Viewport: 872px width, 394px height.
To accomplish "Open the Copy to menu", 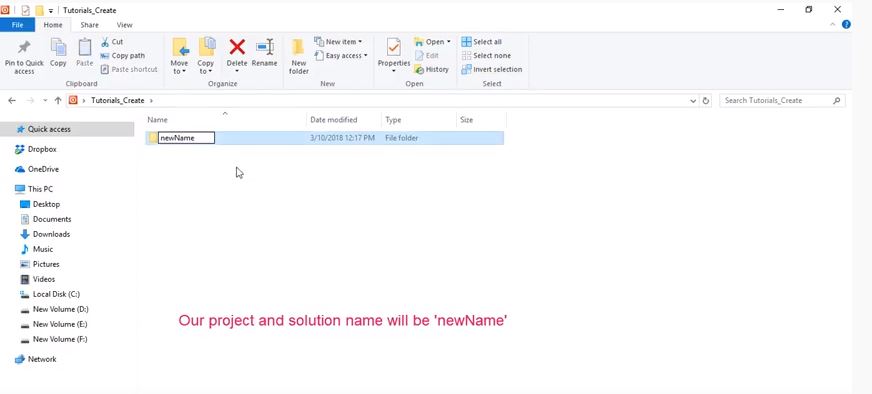I will click(206, 56).
